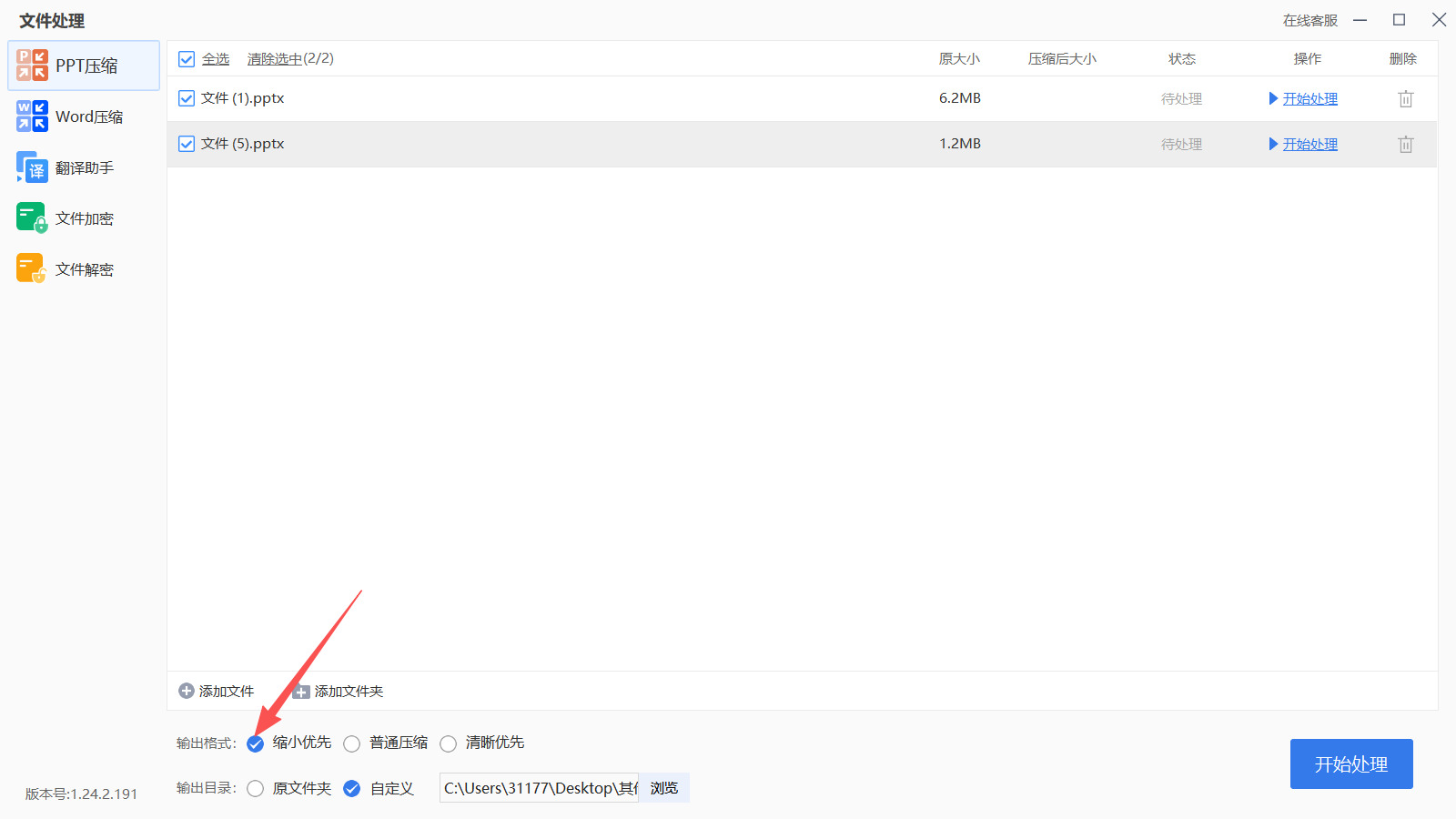This screenshot has height=819, width=1456.
Task: Click the 原大小 column header
Action: pos(959,59)
